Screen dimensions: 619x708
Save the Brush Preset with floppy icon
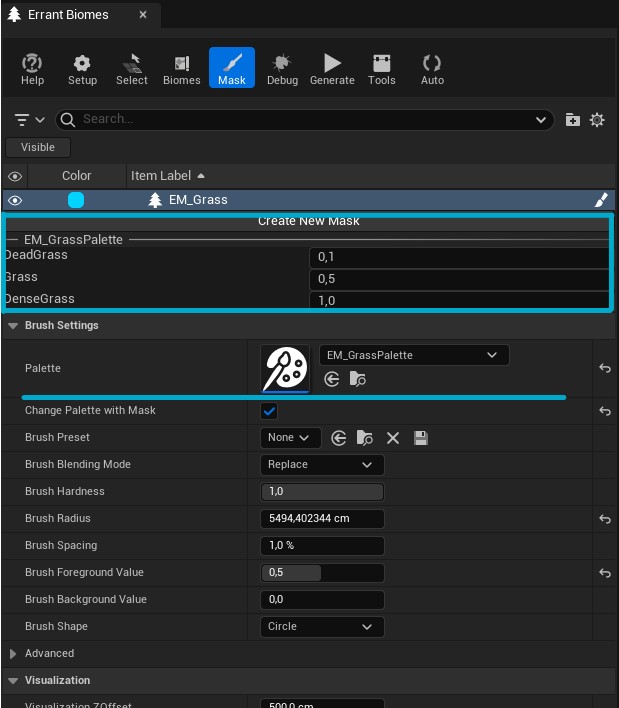pyautogui.click(x=421, y=438)
